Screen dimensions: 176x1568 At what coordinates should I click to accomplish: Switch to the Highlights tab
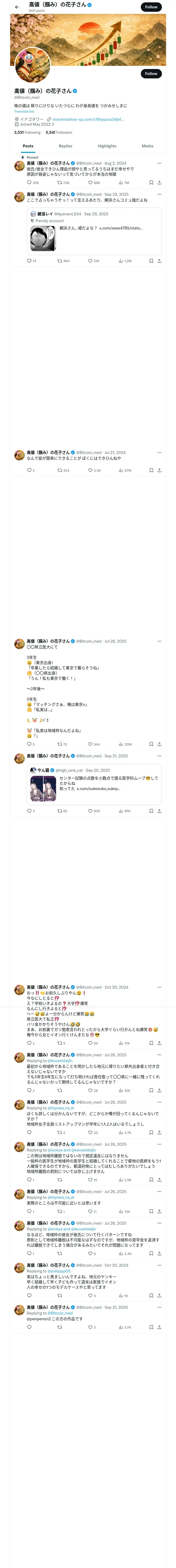point(107,146)
